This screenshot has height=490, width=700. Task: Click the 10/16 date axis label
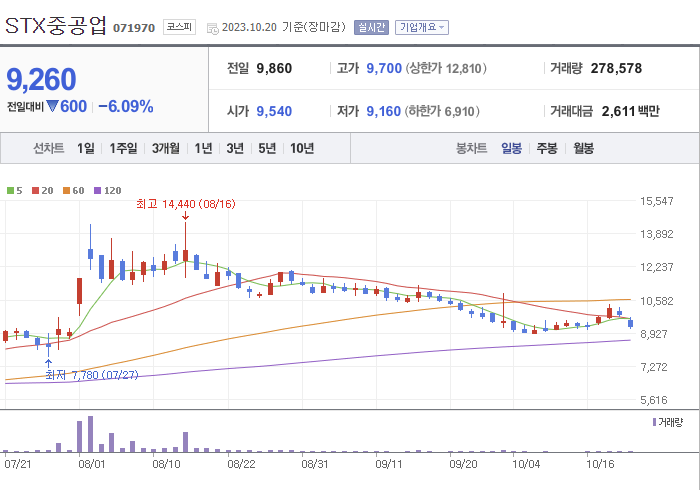click(600, 464)
